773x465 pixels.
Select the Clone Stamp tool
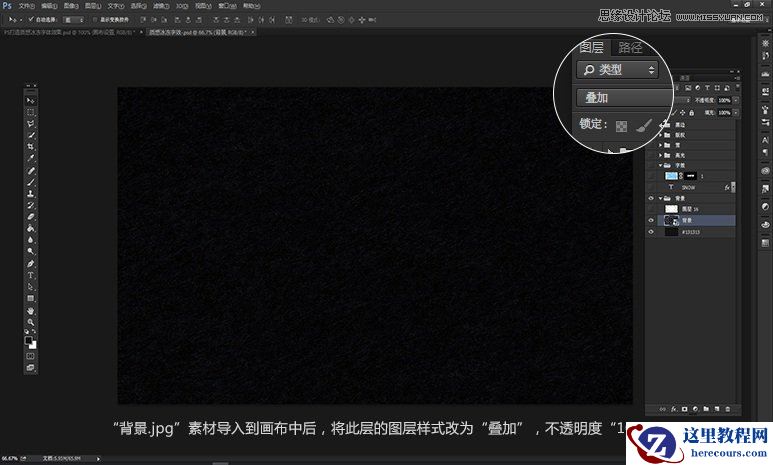tap(31, 194)
